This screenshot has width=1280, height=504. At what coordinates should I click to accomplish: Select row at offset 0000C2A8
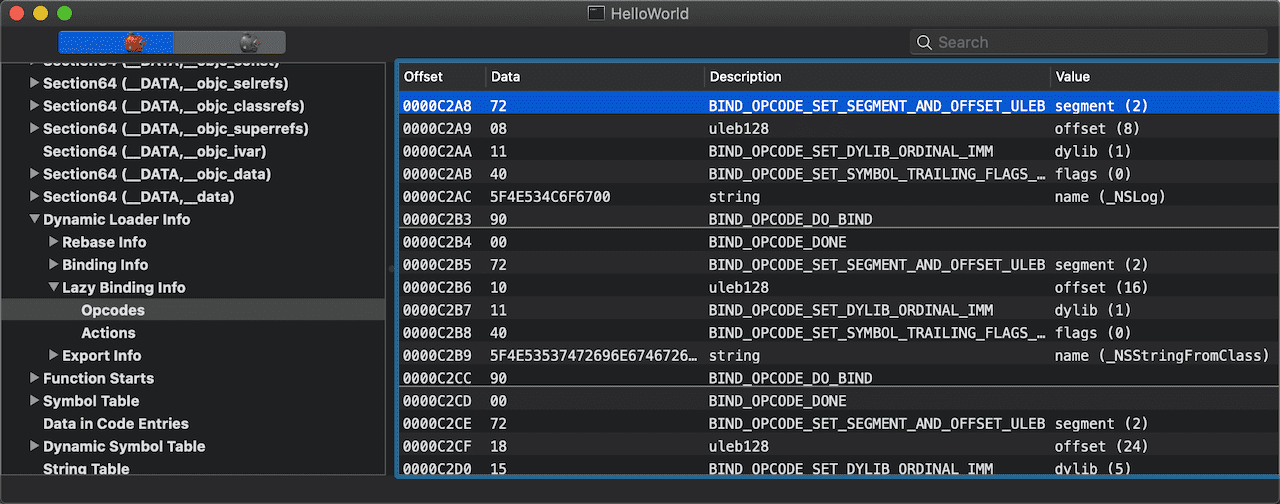pyautogui.click(x=837, y=105)
